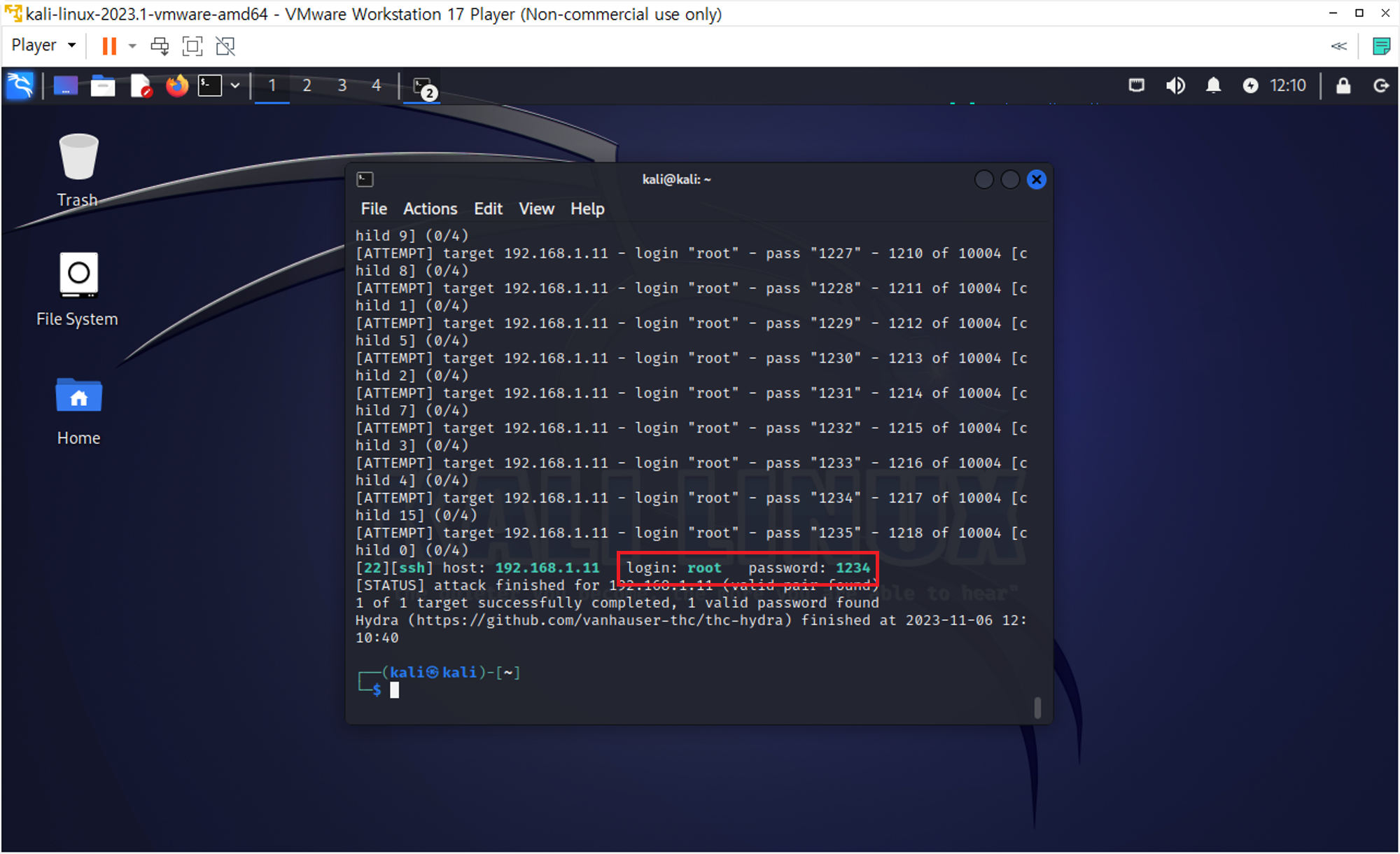Image resolution: width=1400 pixels, height=854 pixels.
Task: Open the Kali applications menu icon
Action: tap(20, 85)
